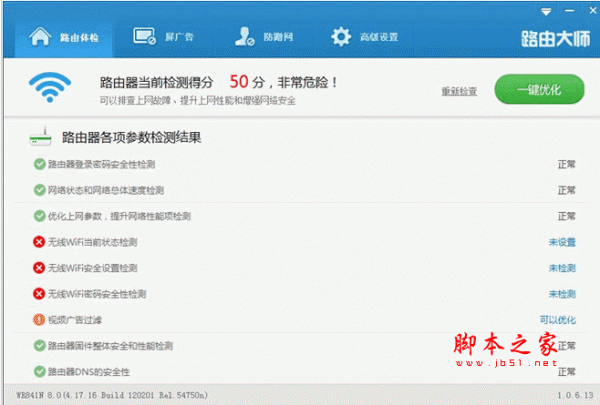Select the 路由器登录密码安全性检测 row text
The image size is (600, 405).
101,165
